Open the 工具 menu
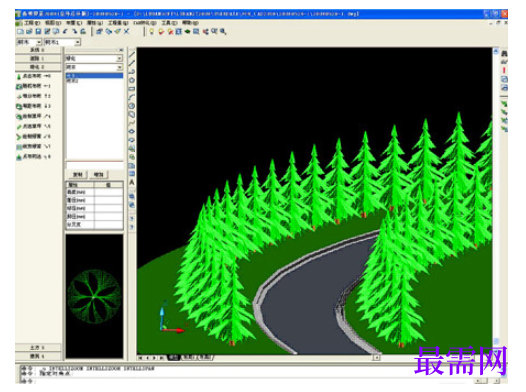Image resolution: width=526 pixels, height=392 pixels. (169, 23)
